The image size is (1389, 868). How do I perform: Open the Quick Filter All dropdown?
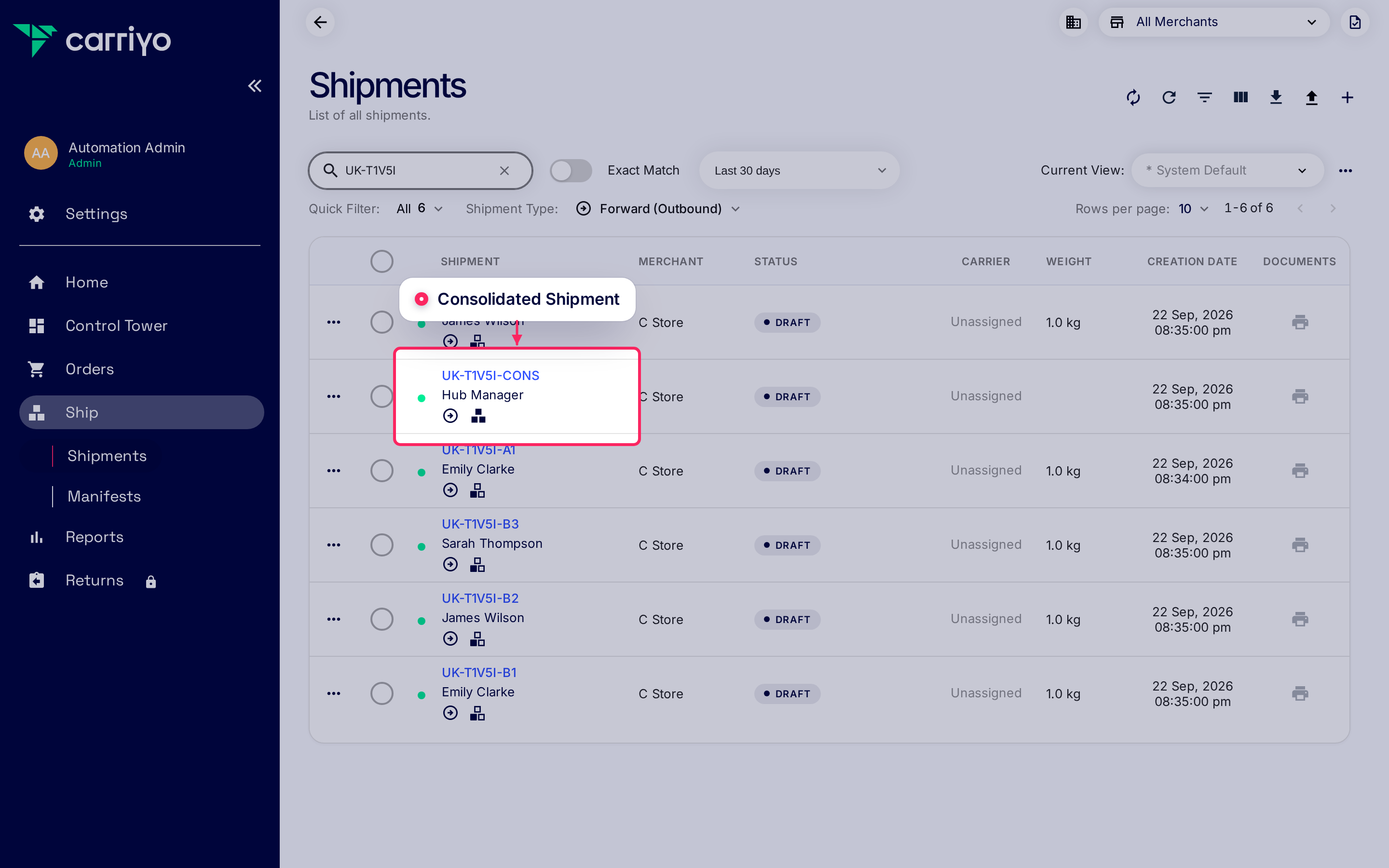[420, 209]
